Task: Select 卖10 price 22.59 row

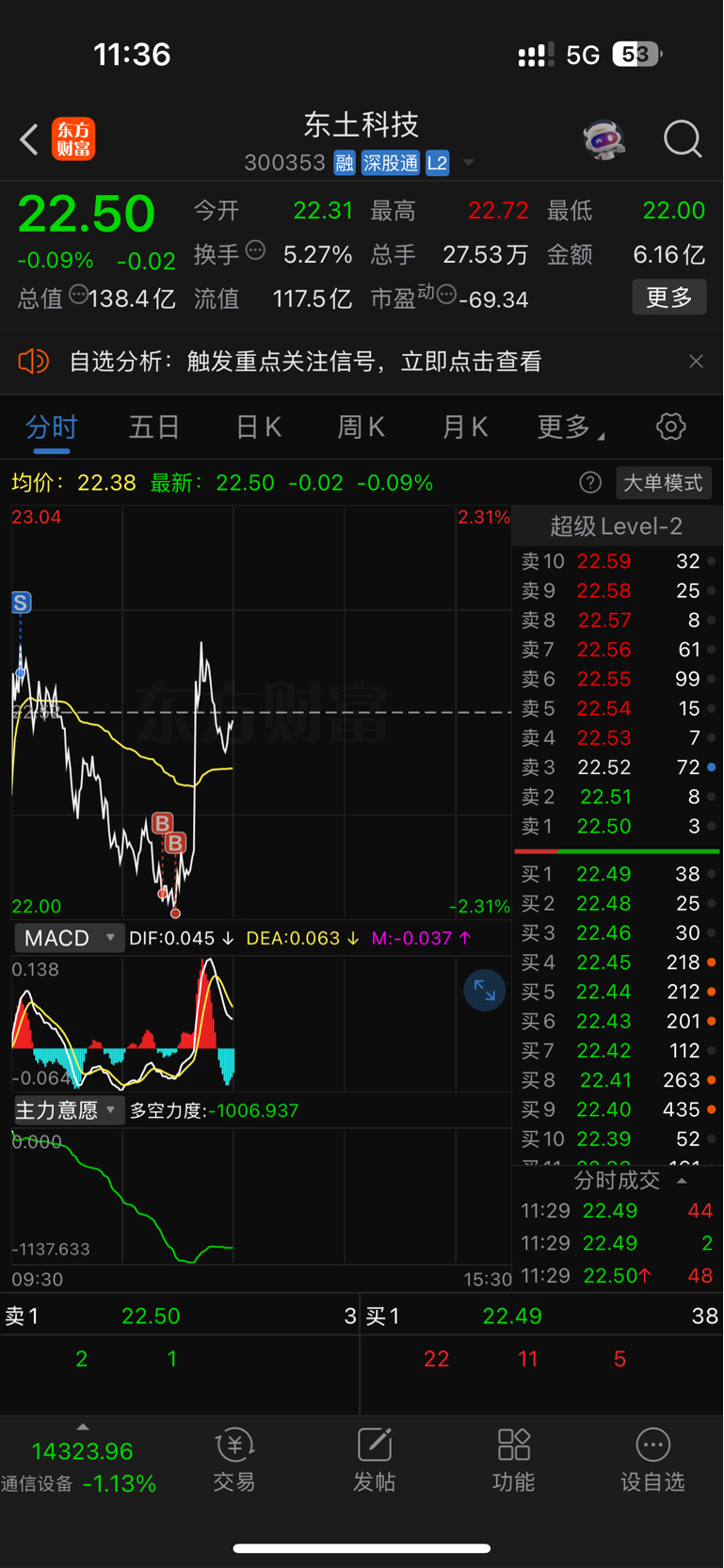Action: [x=618, y=561]
